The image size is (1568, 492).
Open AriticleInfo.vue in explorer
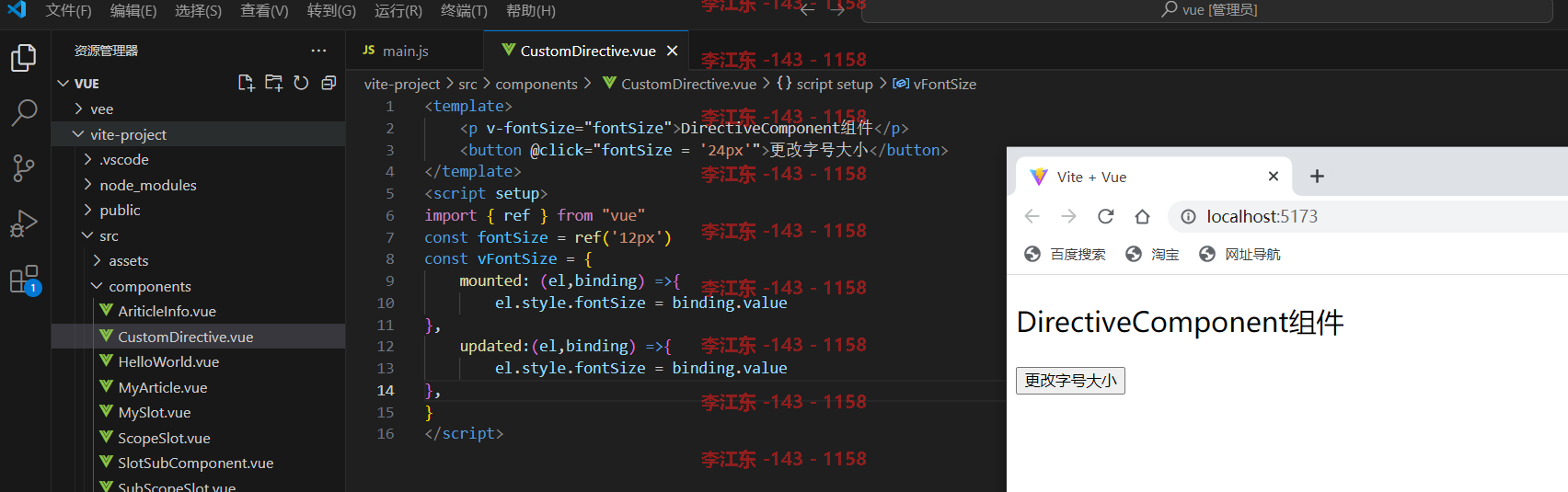pyautogui.click(x=198, y=311)
